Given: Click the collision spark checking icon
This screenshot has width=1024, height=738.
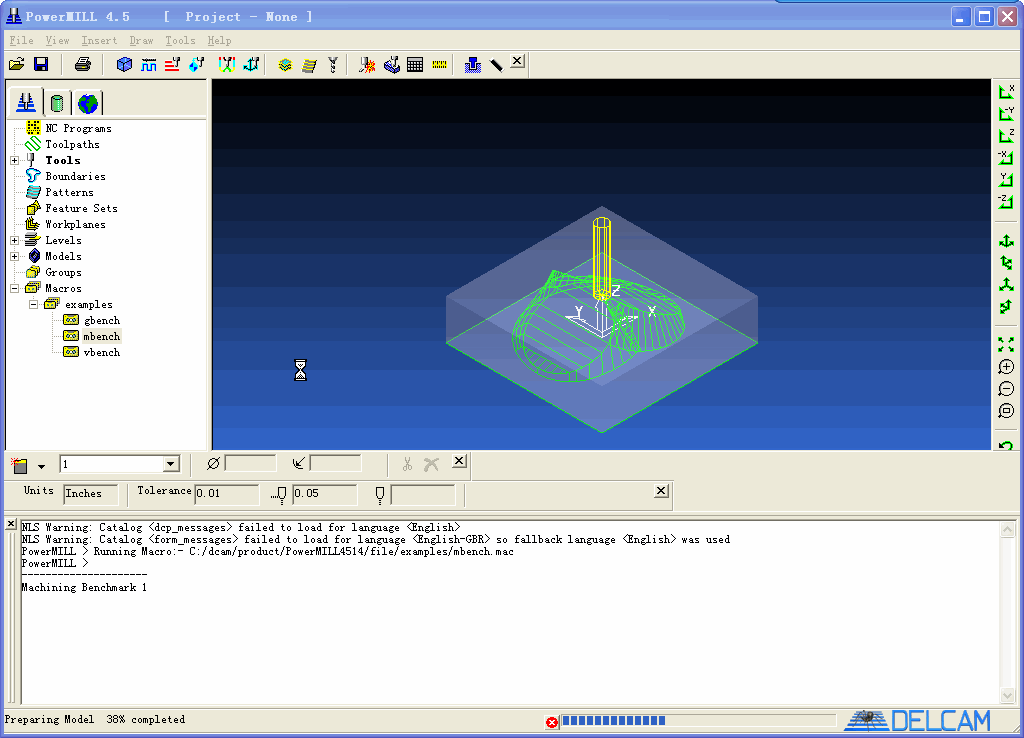Looking at the screenshot, I should coord(368,64).
